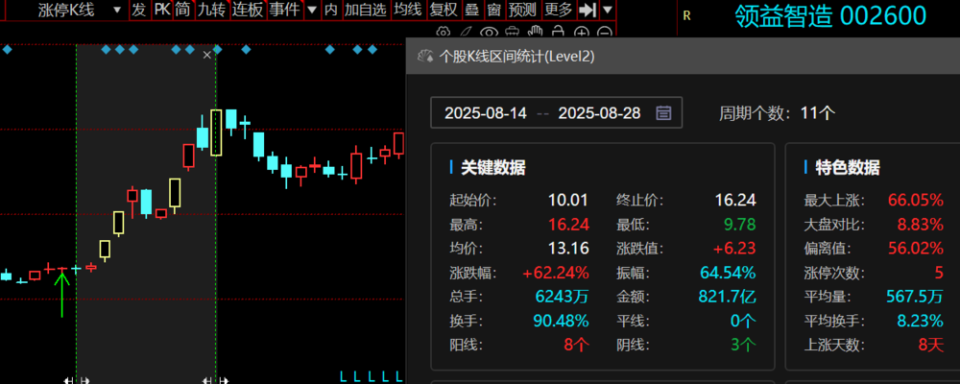
Task: Click the 内 toolbar button
Action: pos(331,10)
